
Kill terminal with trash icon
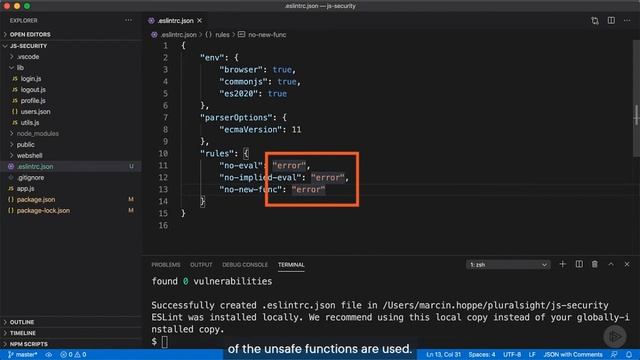(x=595, y=264)
